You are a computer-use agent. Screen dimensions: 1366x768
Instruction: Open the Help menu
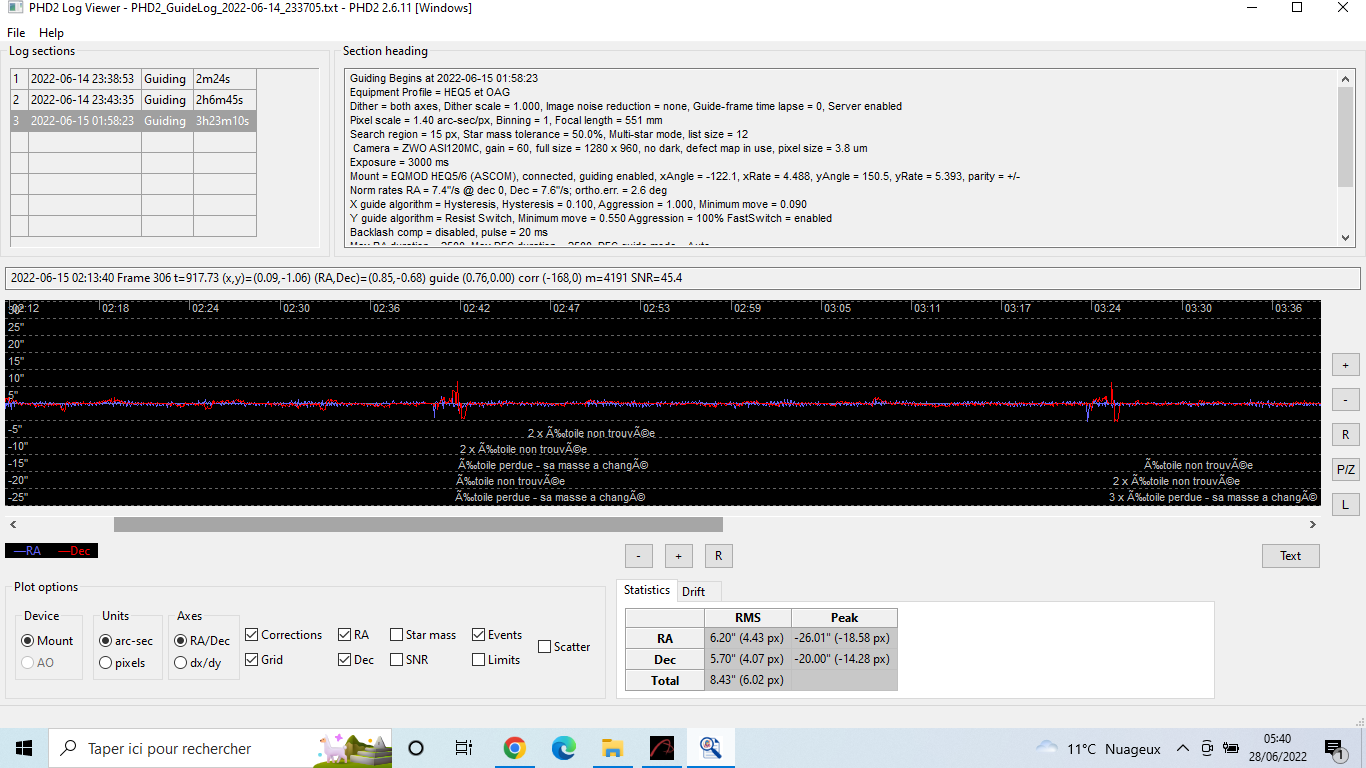tap(51, 33)
